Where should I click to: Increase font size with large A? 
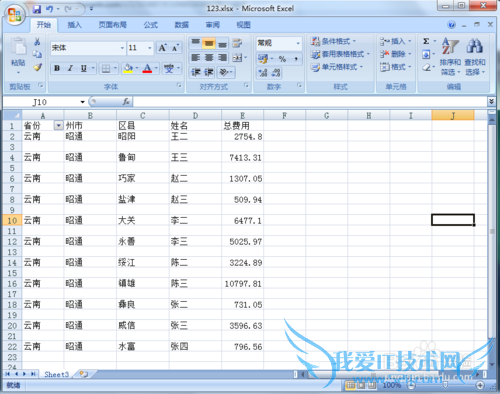click(162, 48)
